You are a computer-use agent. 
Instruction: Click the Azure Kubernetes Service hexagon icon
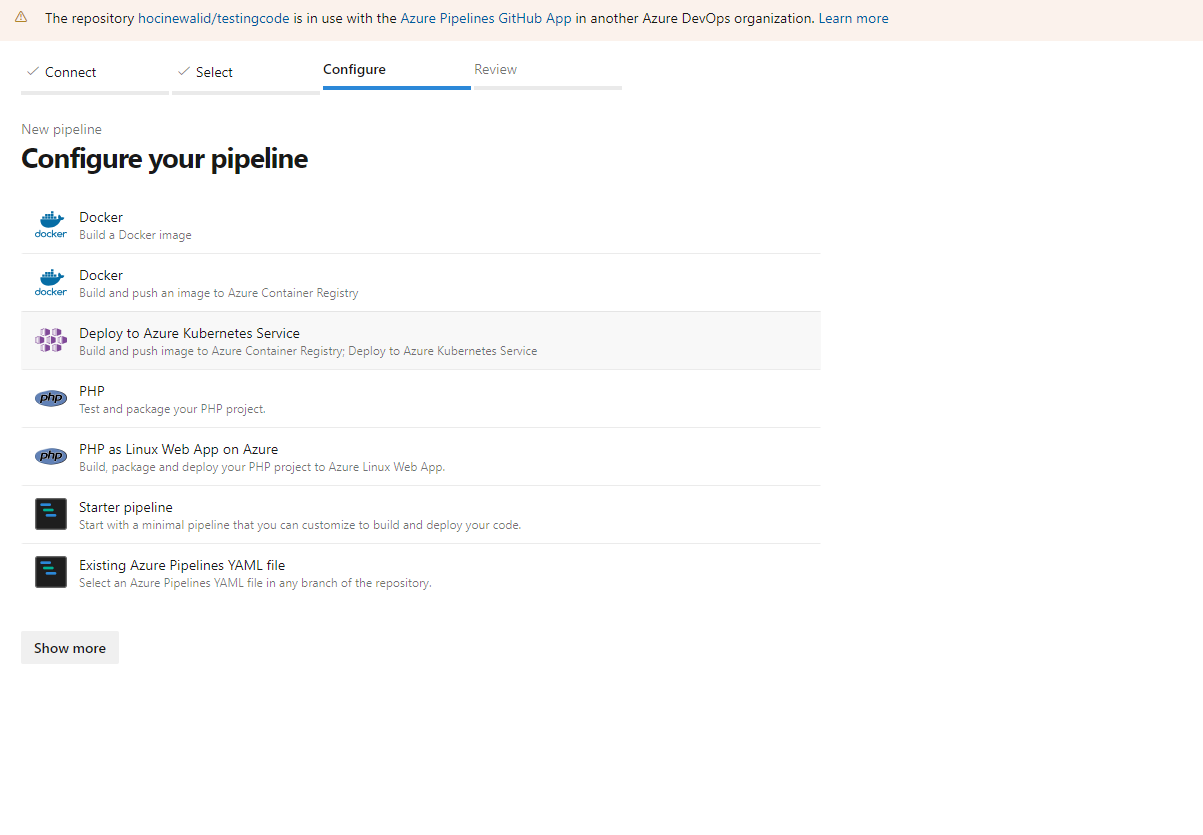[x=51, y=341]
